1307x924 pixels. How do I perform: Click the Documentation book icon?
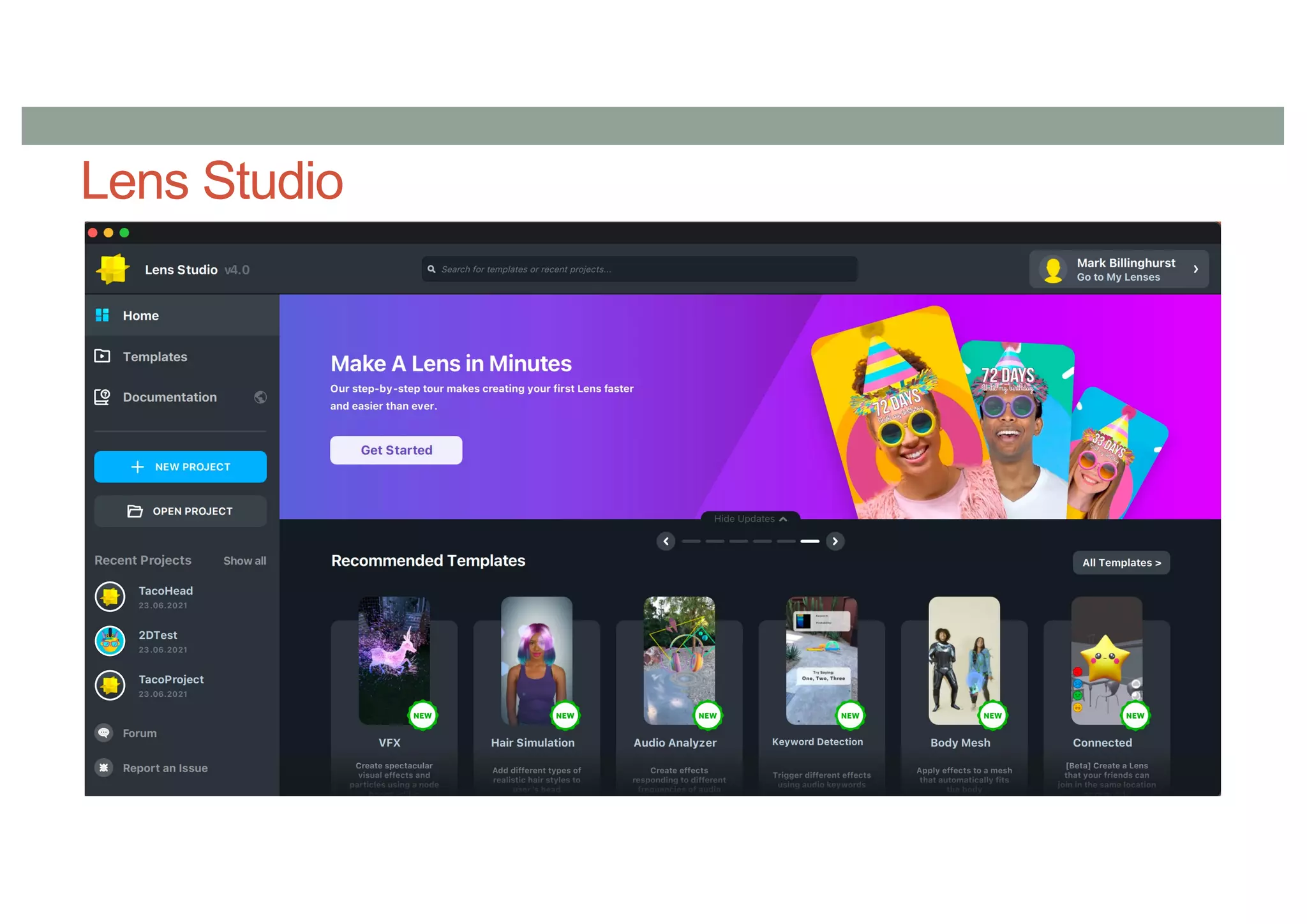click(102, 397)
